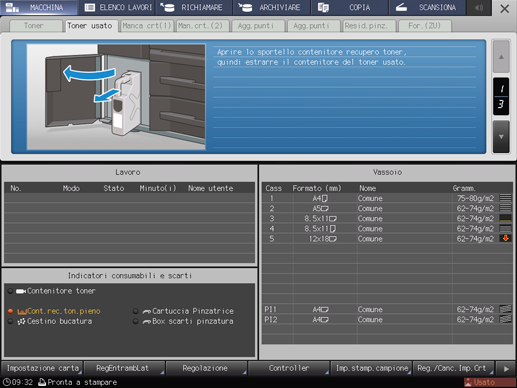The height and width of the screenshot is (388, 517).
Task: Click the tray 1 paper level icon
Action: click(506, 198)
